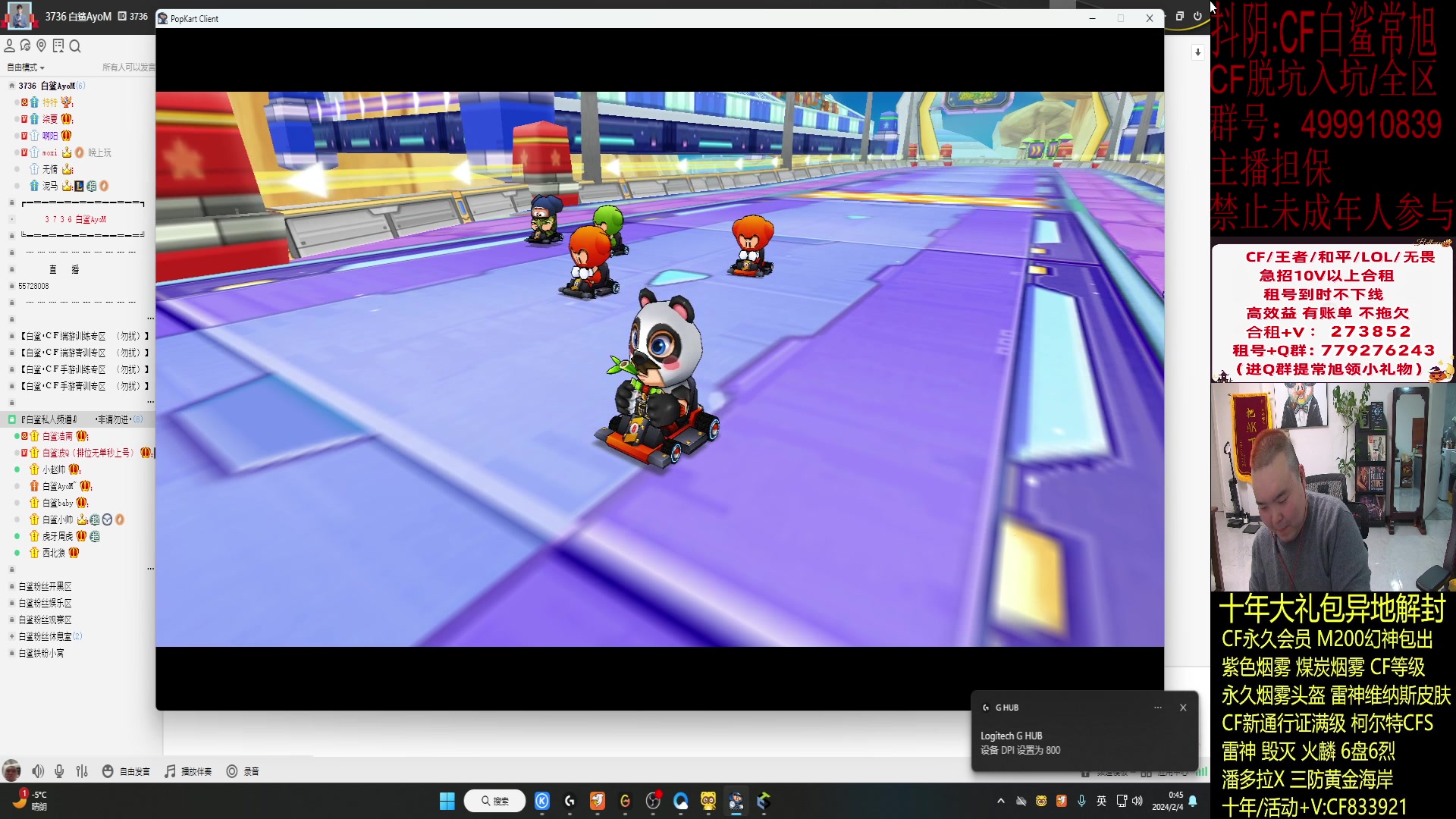The image size is (1456, 819).
Task: Click the audio mixer sliders icon
Action: point(82,771)
